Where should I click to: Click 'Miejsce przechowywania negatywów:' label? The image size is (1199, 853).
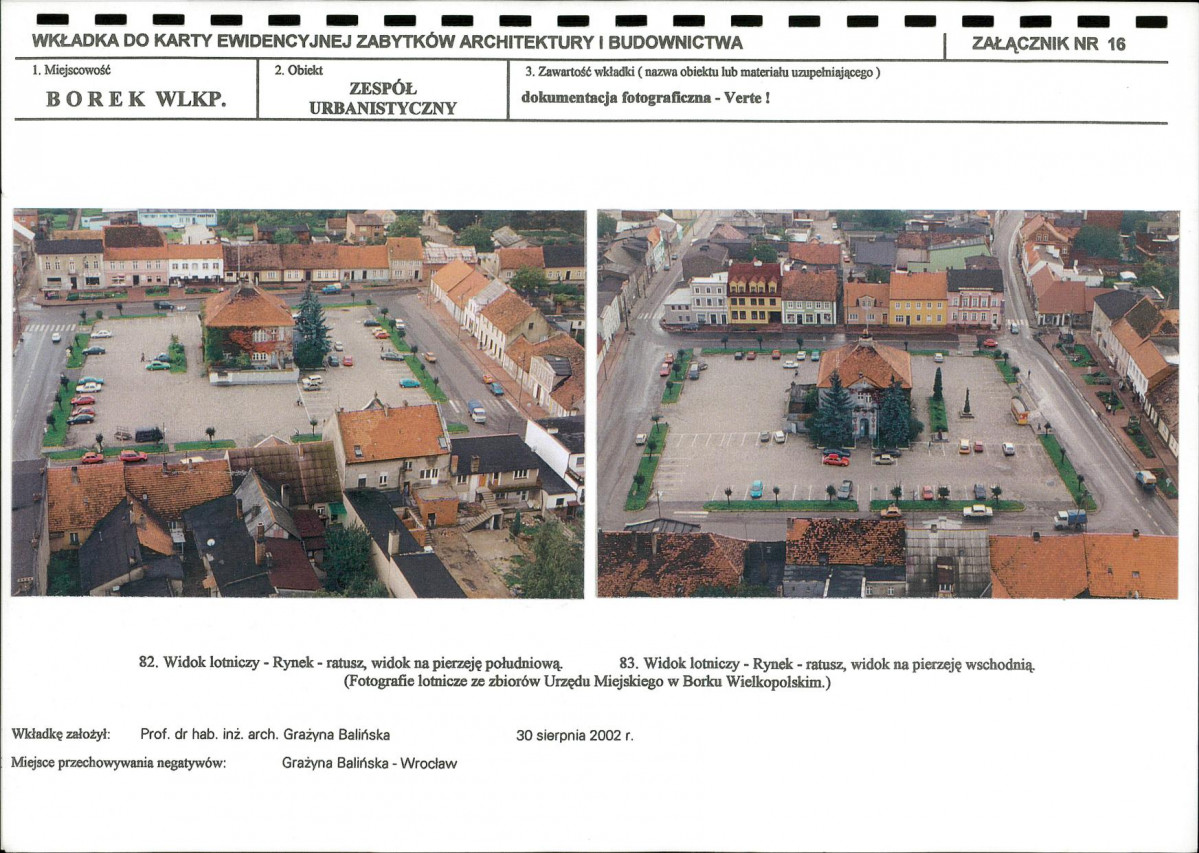[x=119, y=763]
